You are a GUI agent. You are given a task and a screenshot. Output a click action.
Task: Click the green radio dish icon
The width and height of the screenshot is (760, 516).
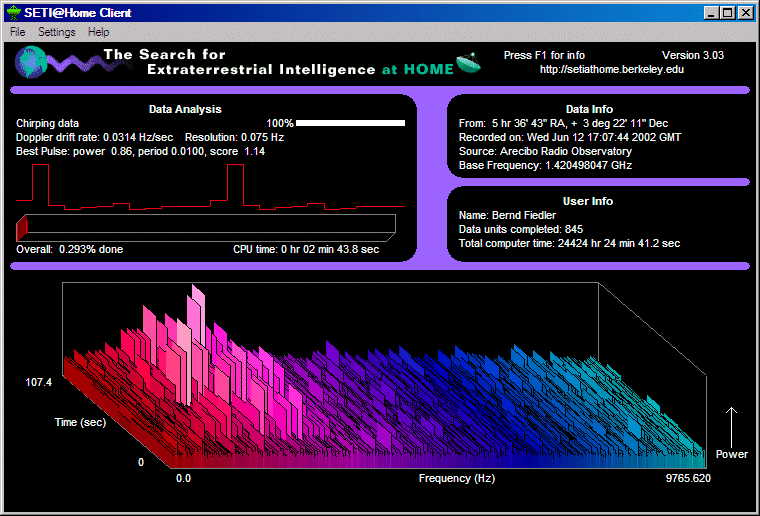[x=468, y=63]
